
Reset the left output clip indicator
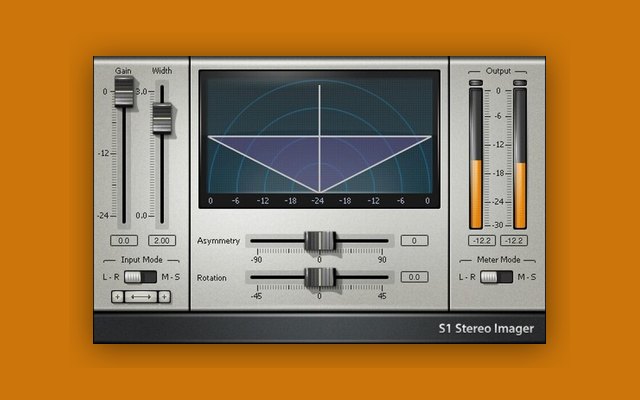coord(476,83)
